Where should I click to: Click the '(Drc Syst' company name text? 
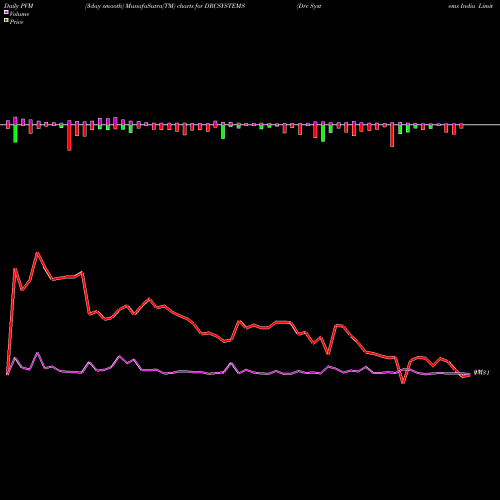(x=309, y=6)
